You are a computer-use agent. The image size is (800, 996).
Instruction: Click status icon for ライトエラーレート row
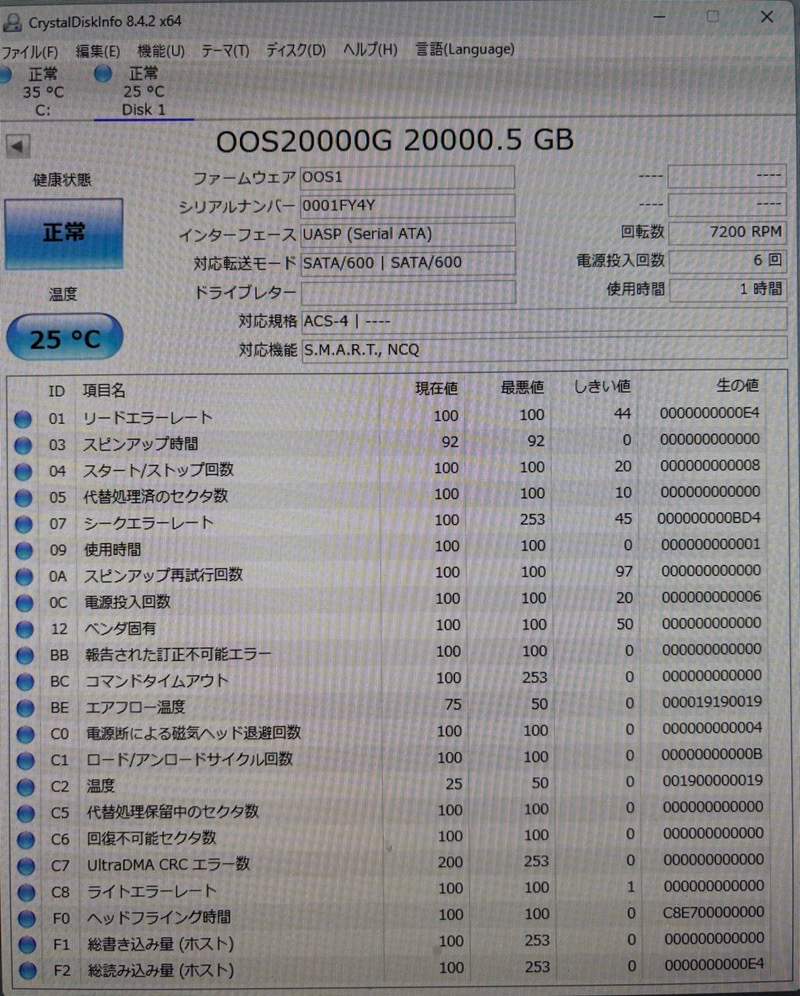[27, 892]
